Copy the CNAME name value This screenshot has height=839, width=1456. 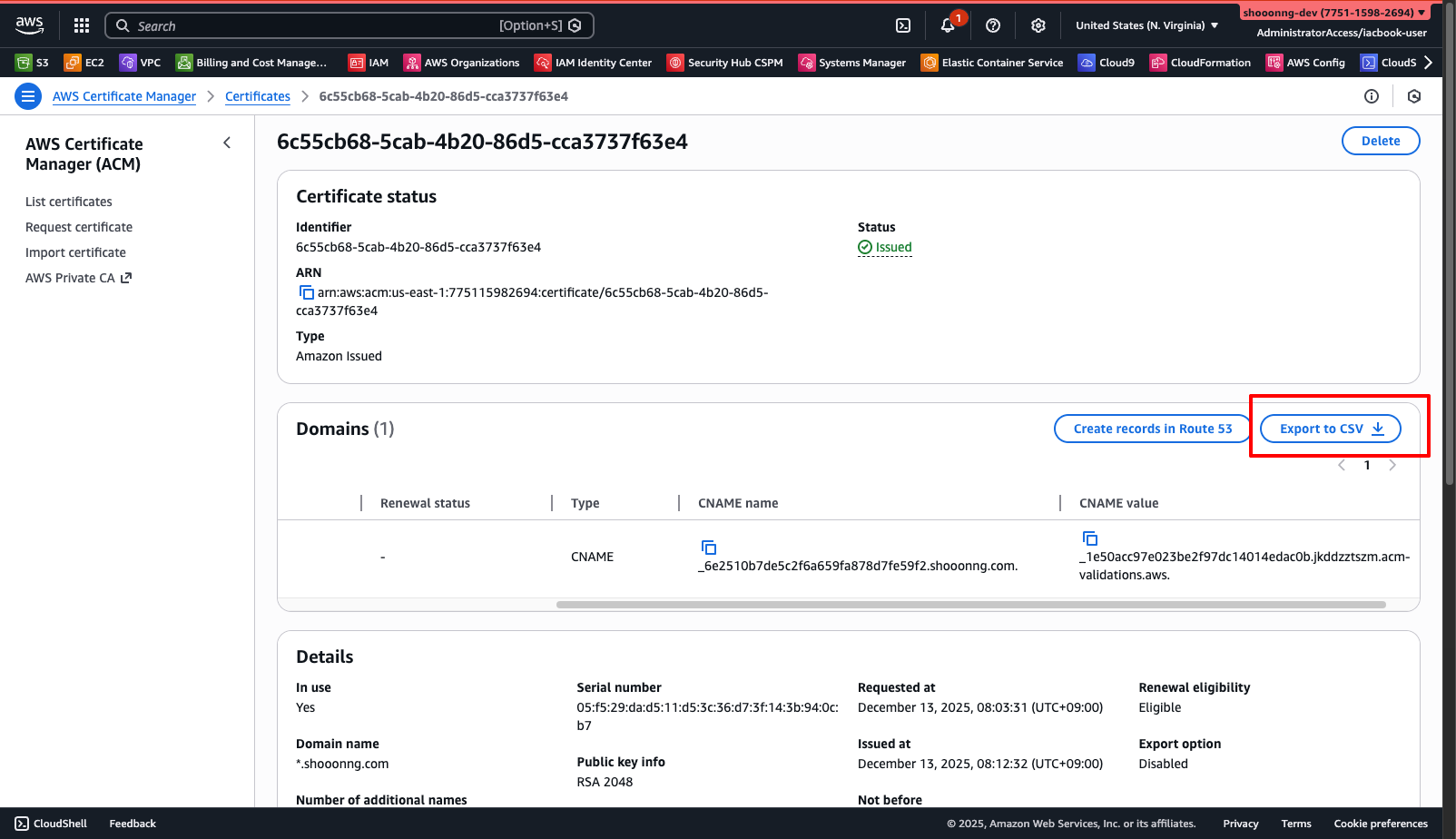(709, 548)
